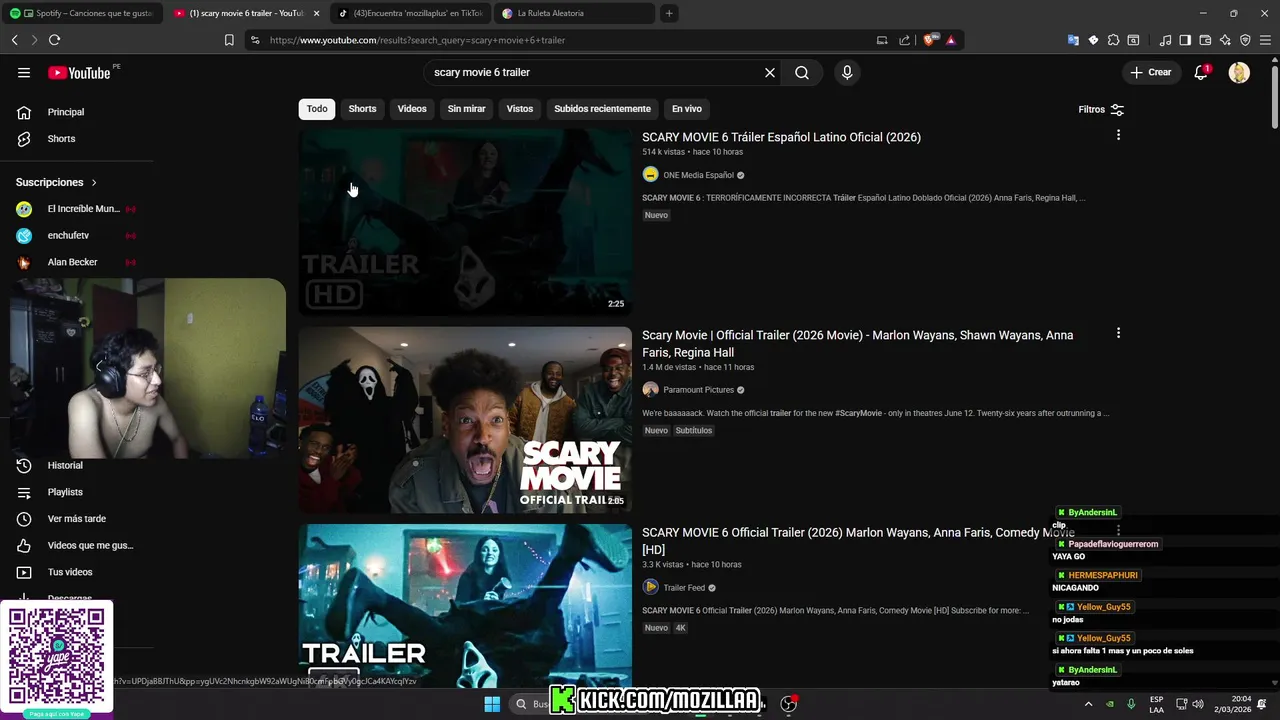Select the Videos filter chip
Image resolution: width=1280 pixels, height=720 pixels.
[412, 109]
